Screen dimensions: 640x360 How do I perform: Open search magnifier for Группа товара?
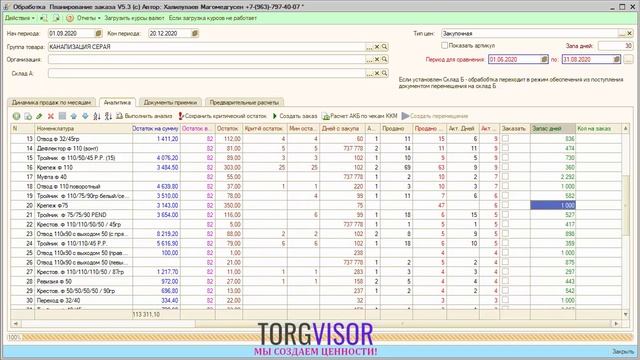[384, 47]
